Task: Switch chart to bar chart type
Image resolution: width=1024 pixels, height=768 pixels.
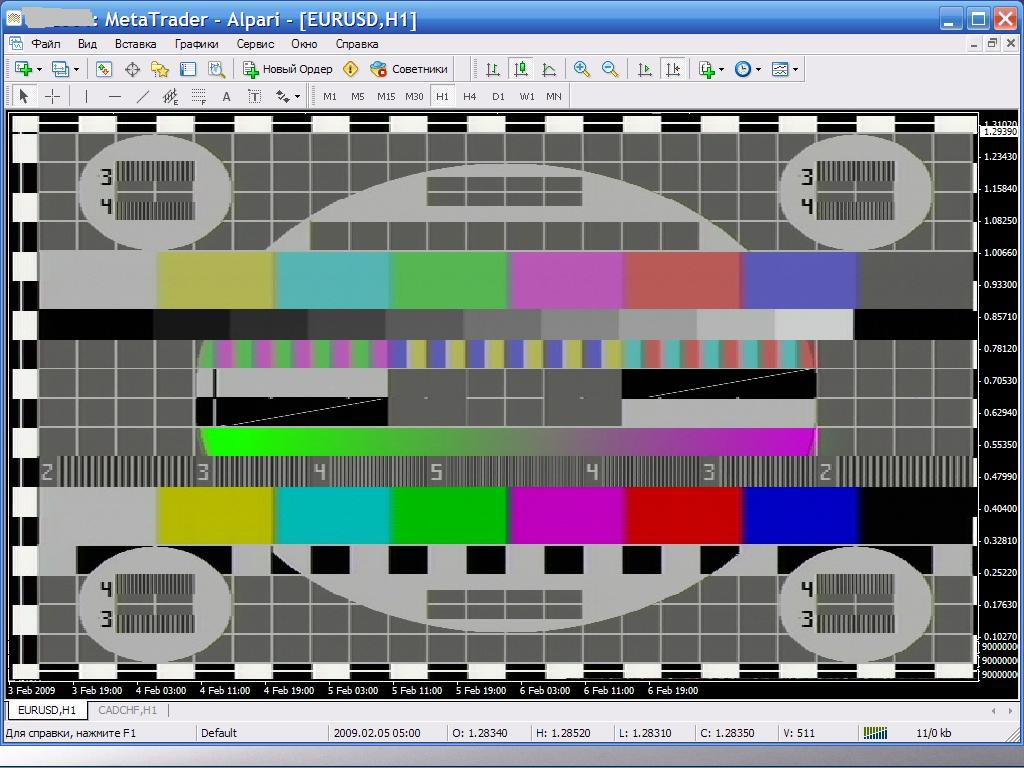Action: point(493,69)
